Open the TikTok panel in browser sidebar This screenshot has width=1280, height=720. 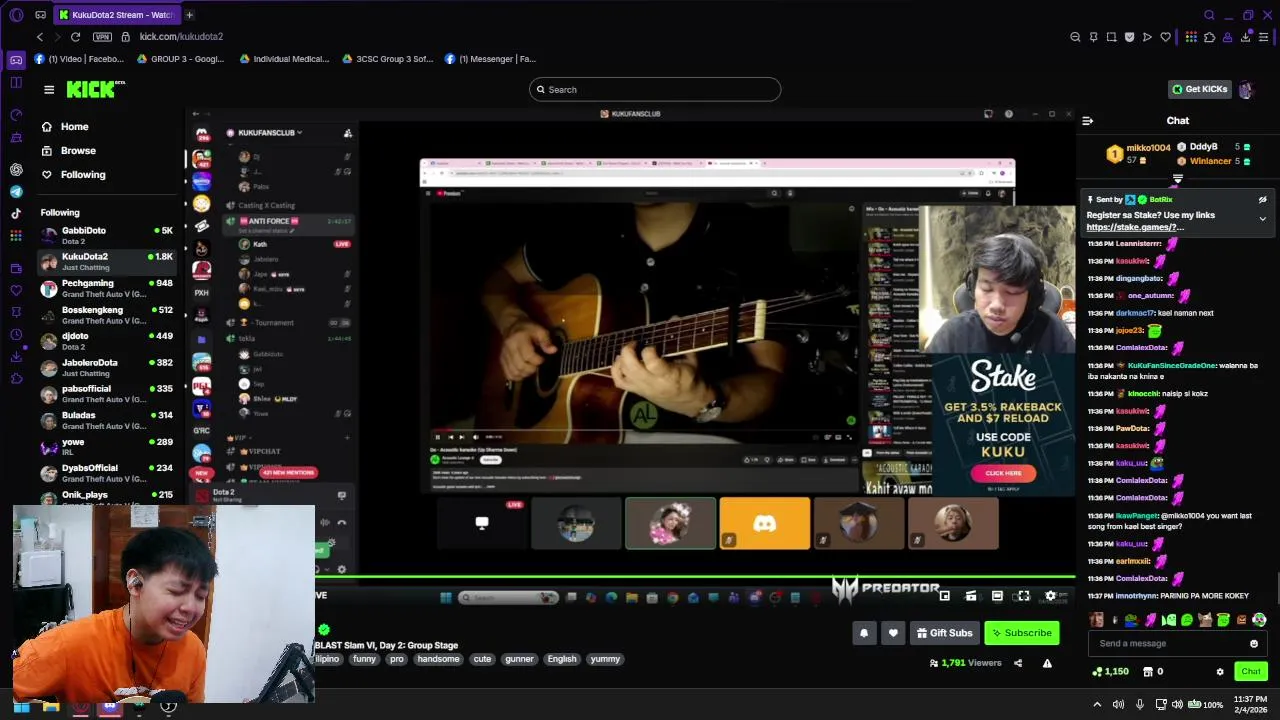click(16, 213)
